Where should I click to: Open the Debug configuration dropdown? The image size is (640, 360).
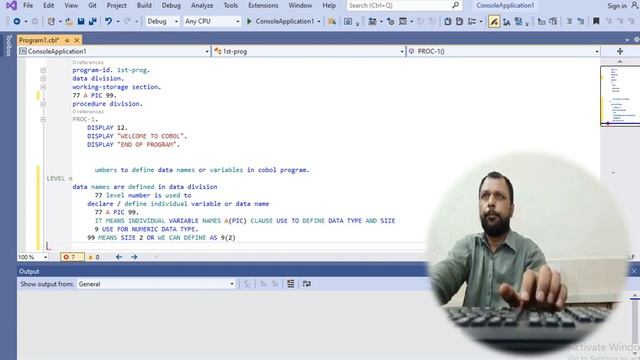pos(162,21)
